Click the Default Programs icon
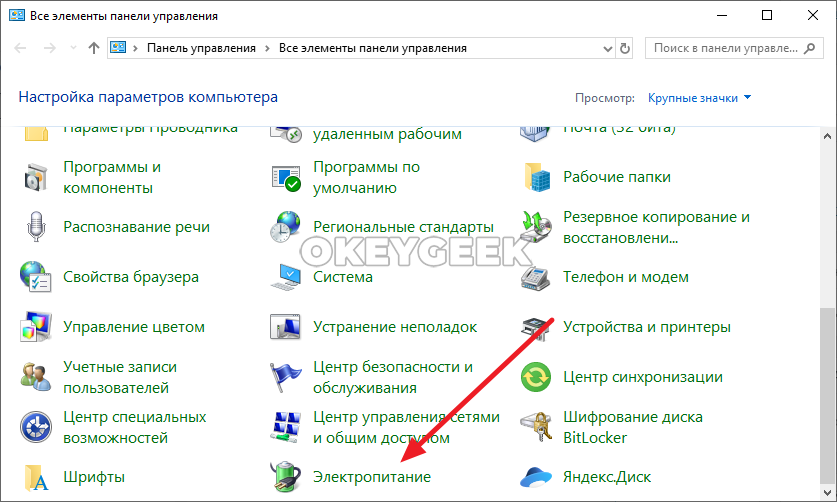Image resolution: width=837 pixels, height=502 pixels. pyautogui.click(x=286, y=177)
